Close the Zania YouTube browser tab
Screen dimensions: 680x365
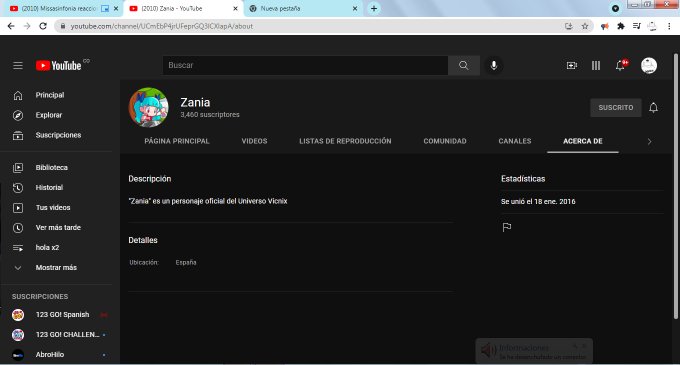235,8
